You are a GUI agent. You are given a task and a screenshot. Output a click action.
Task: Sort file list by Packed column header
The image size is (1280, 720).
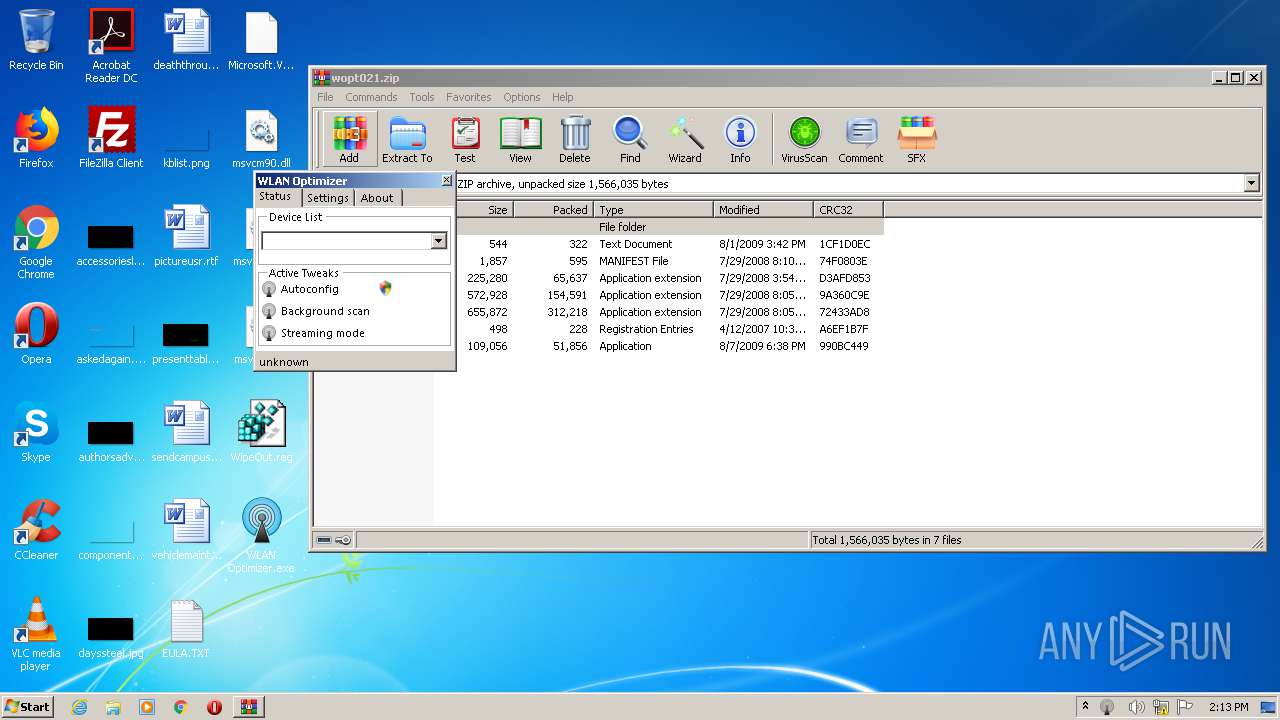553,210
